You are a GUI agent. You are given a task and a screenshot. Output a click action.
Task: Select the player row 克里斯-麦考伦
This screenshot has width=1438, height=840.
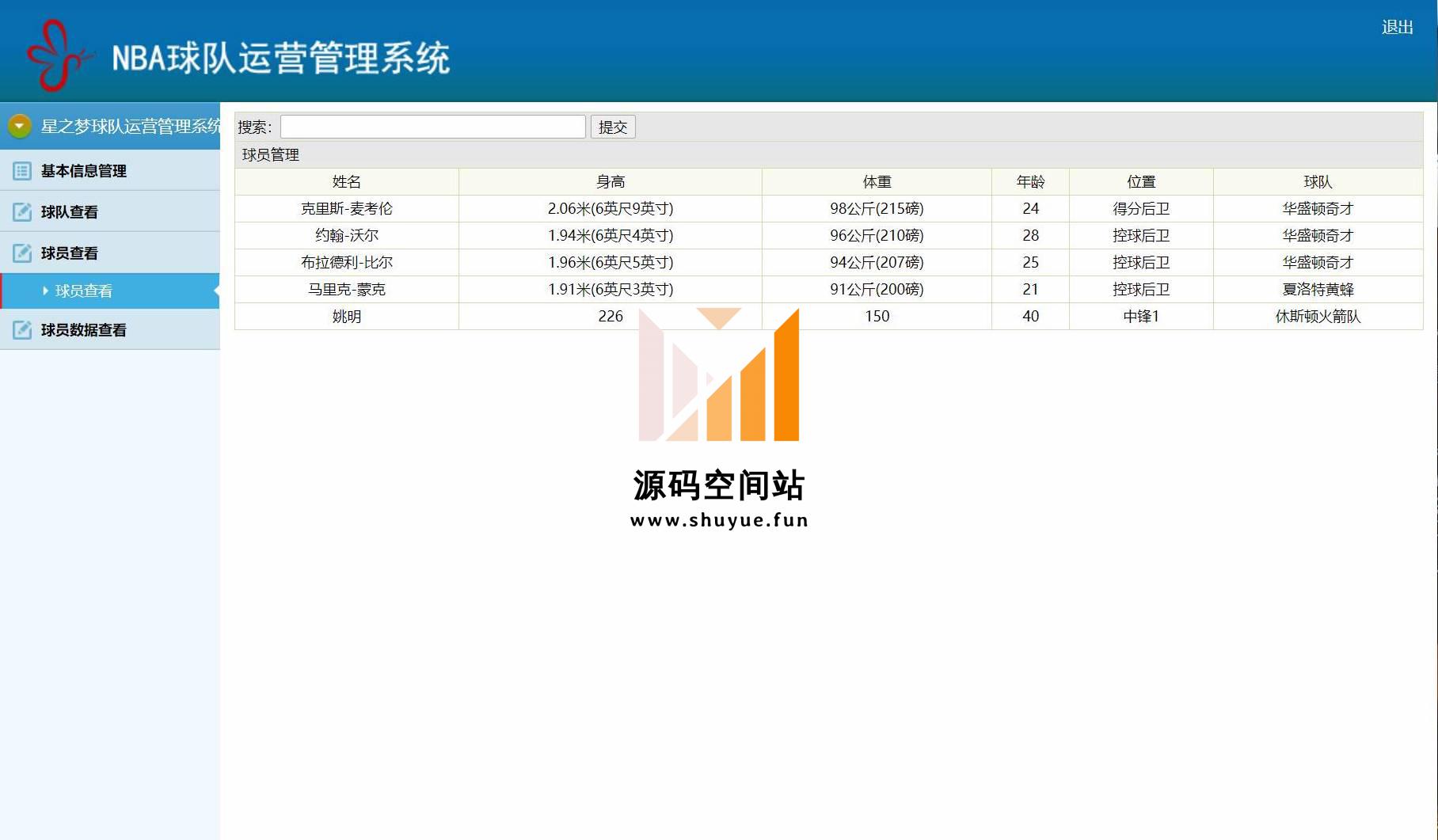click(x=346, y=208)
